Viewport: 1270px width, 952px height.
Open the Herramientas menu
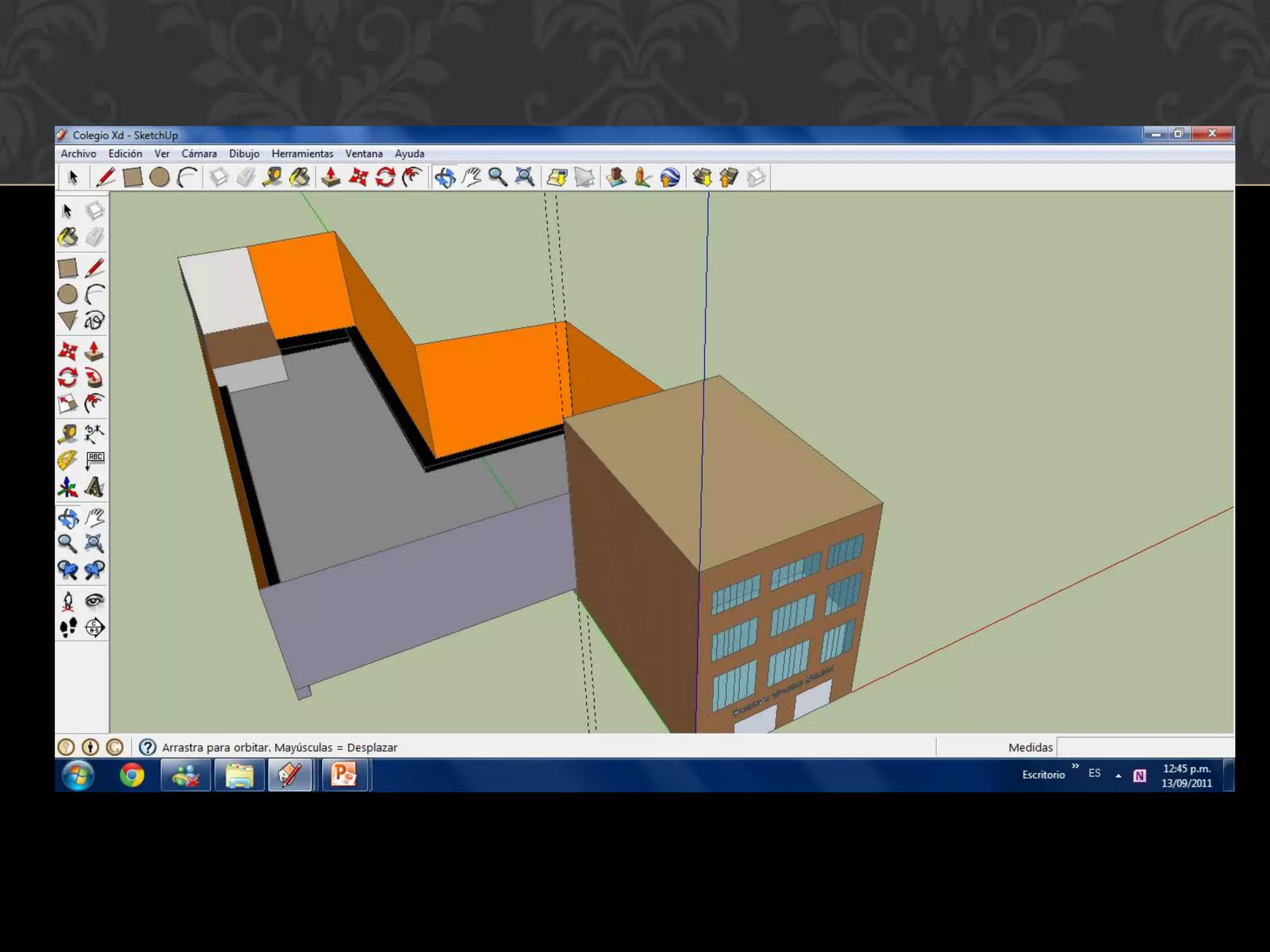click(302, 154)
